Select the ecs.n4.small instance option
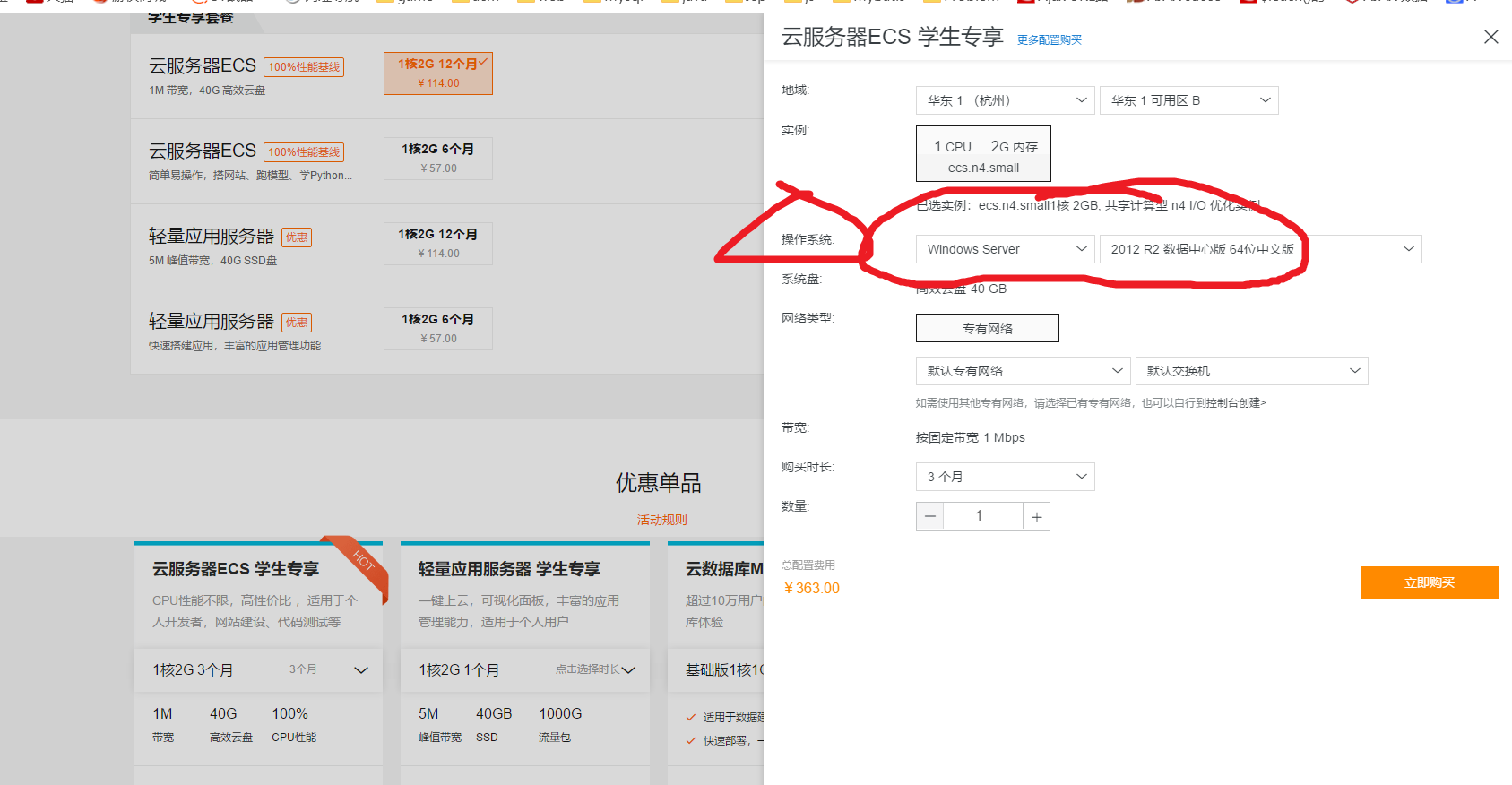1512x785 pixels. click(x=983, y=154)
